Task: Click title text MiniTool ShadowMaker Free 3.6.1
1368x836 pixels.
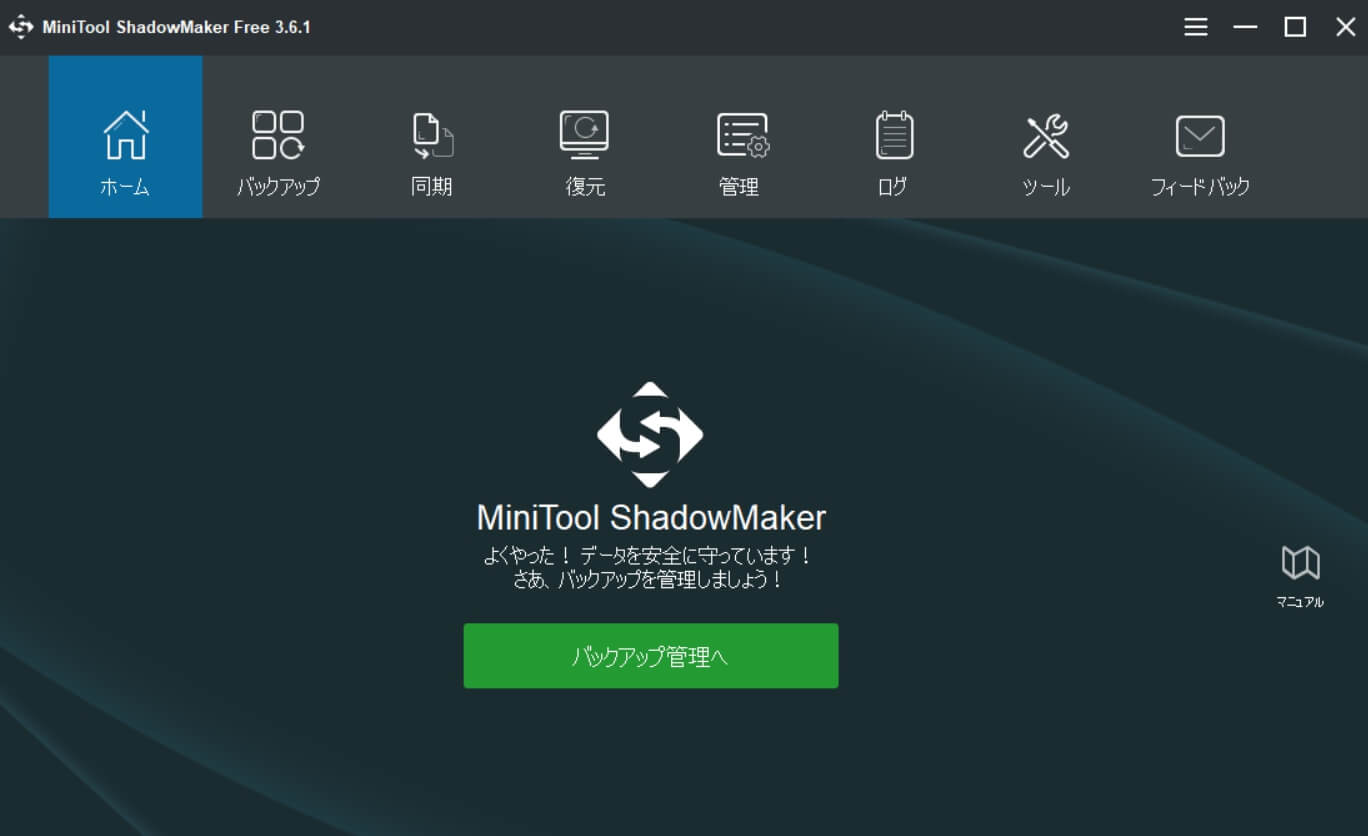Action: 176,27
